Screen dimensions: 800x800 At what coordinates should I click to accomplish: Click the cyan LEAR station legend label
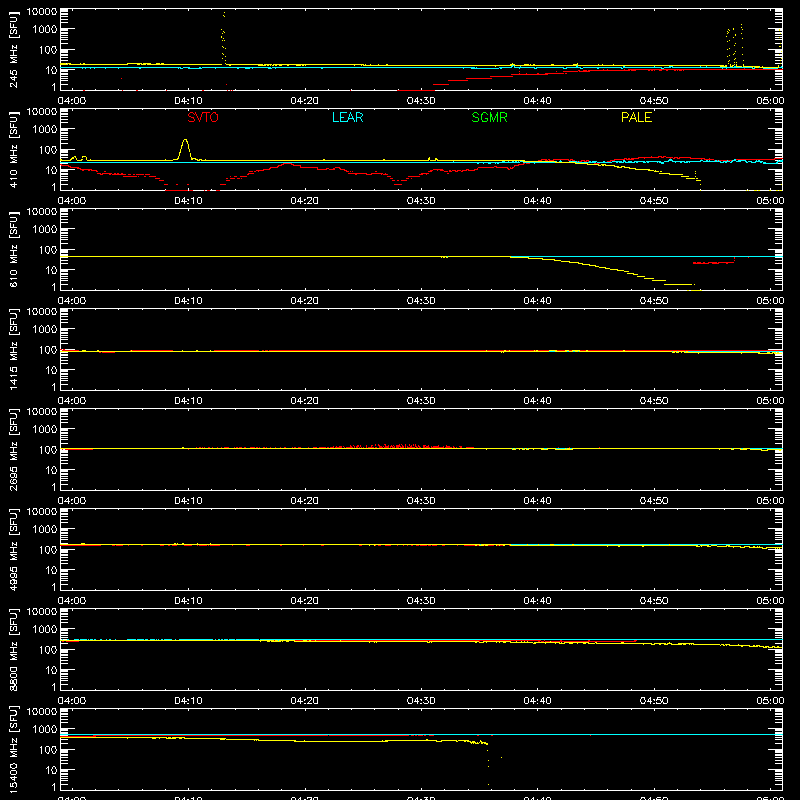[x=347, y=117]
